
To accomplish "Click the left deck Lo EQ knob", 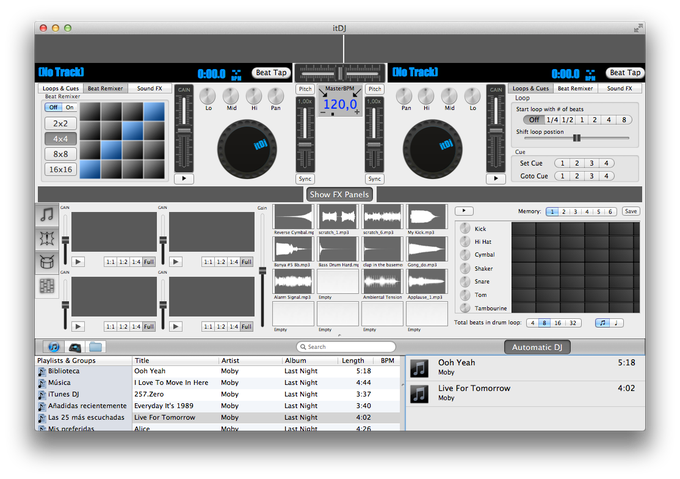I will click(208, 96).
